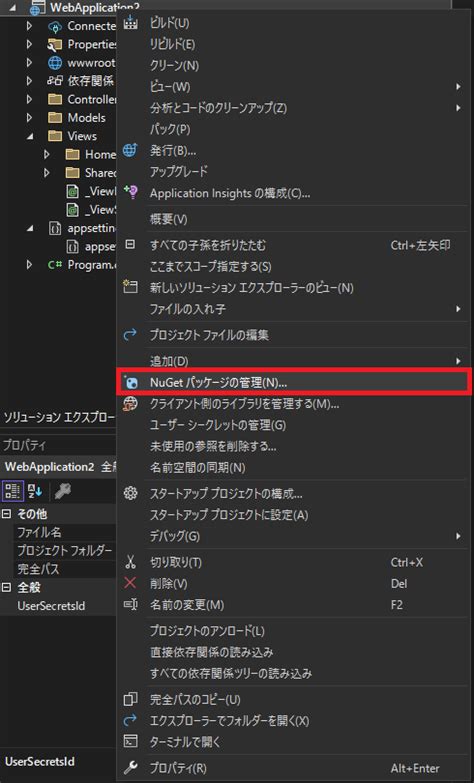The height and width of the screenshot is (783, 474).
Task: Collapse the その他 property category
Action: [6, 513]
